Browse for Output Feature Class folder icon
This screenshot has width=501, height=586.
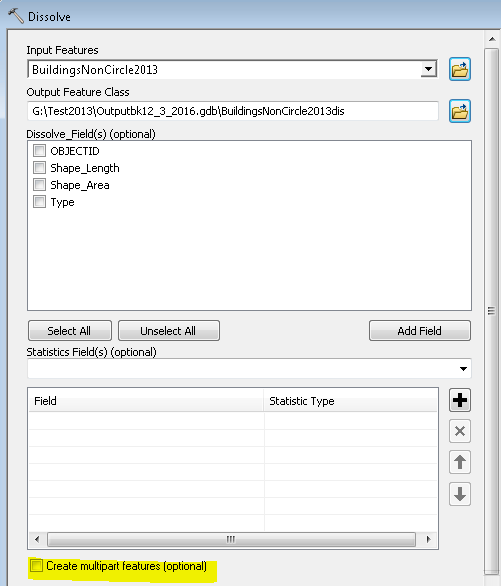(x=460, y=111)
